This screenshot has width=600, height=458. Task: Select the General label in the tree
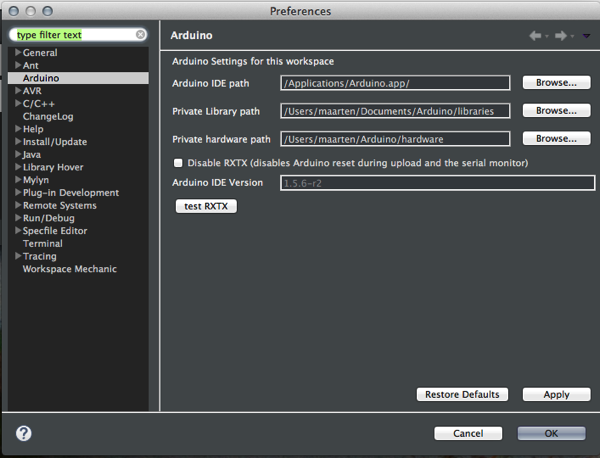[x=40, y=52]
